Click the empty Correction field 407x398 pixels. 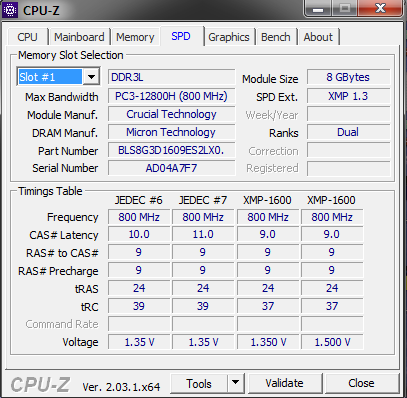pos(348,150)
